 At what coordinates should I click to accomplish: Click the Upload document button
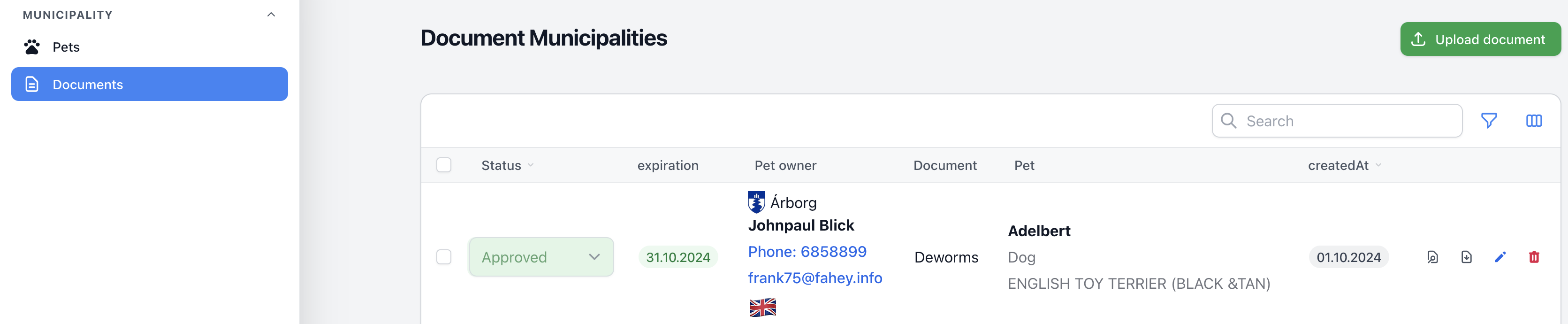point(1480,39)
